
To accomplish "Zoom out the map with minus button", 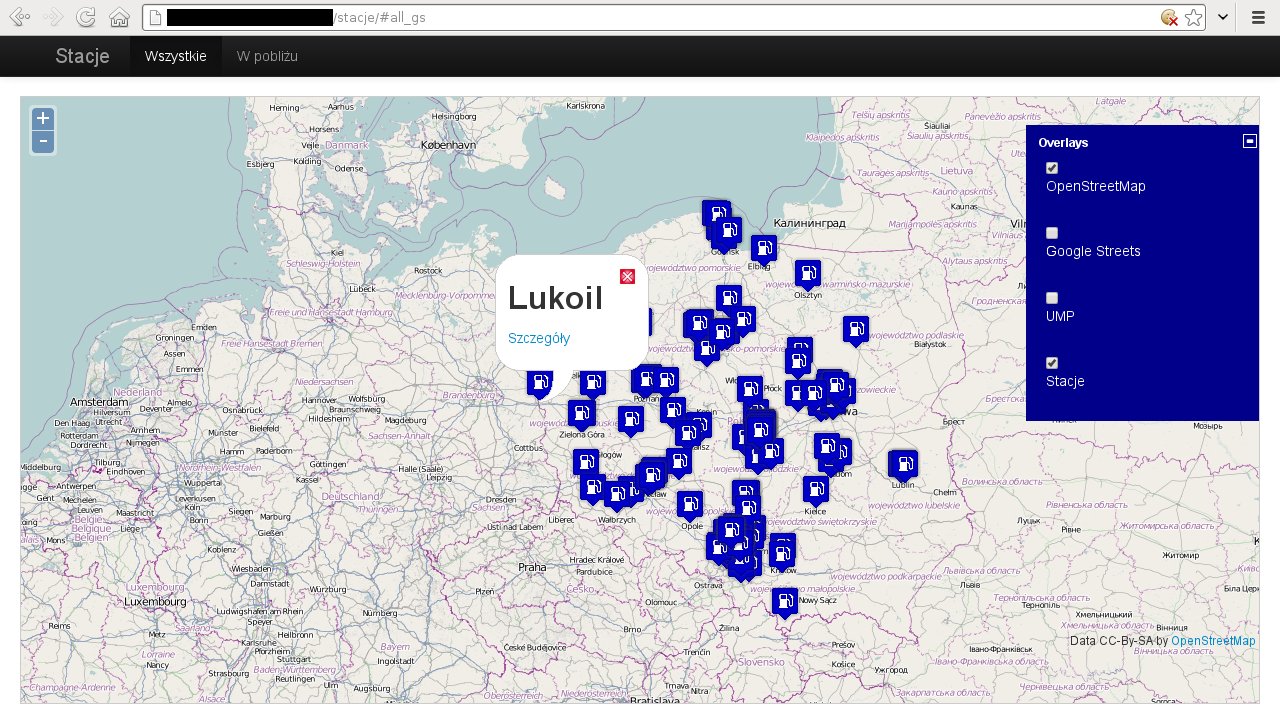I will pyautogui.click(x=43, y=141).
